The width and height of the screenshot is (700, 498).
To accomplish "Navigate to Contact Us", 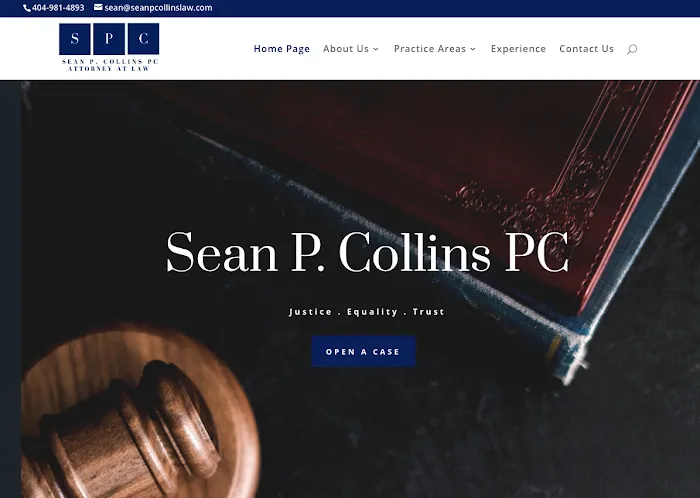I will [x=587, y=49].
